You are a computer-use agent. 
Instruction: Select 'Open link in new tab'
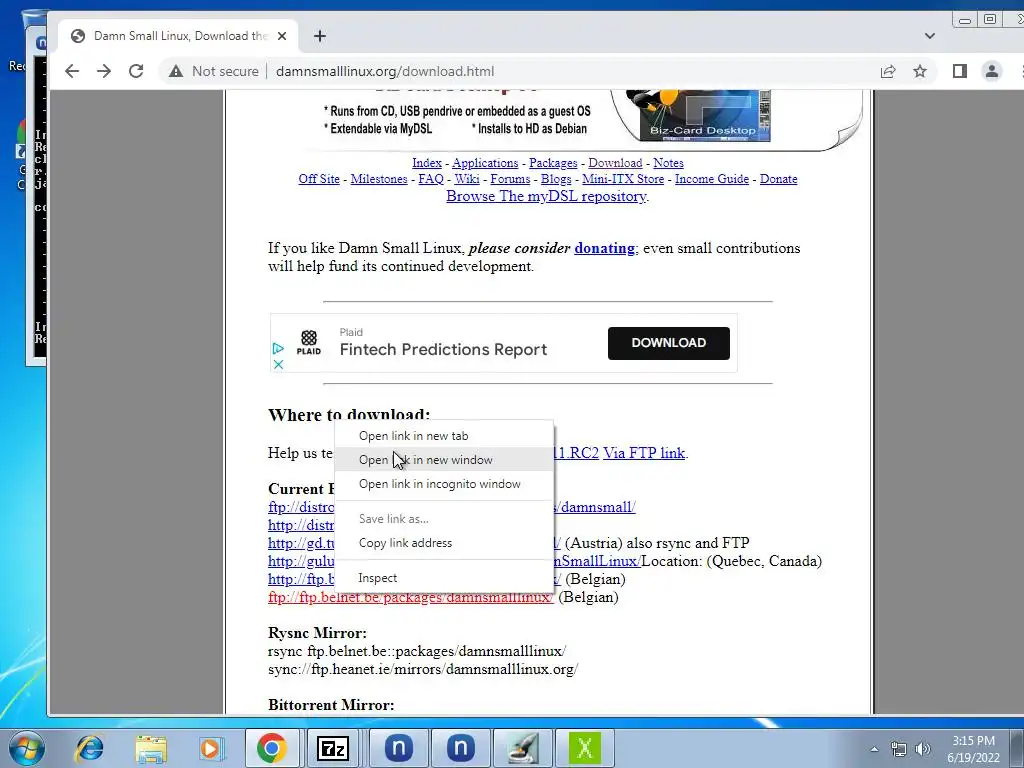444,436
